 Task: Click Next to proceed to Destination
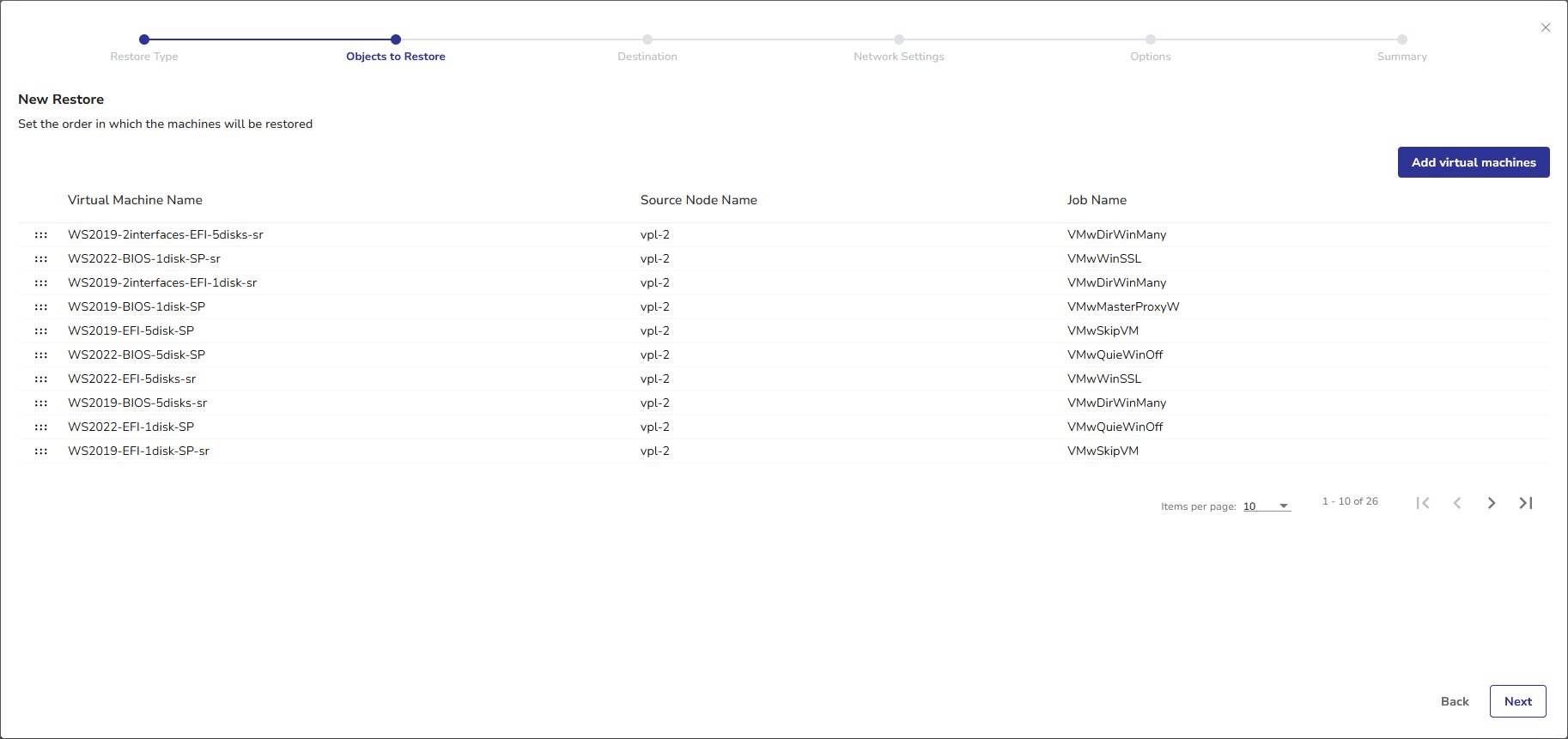pos(1517,701)
